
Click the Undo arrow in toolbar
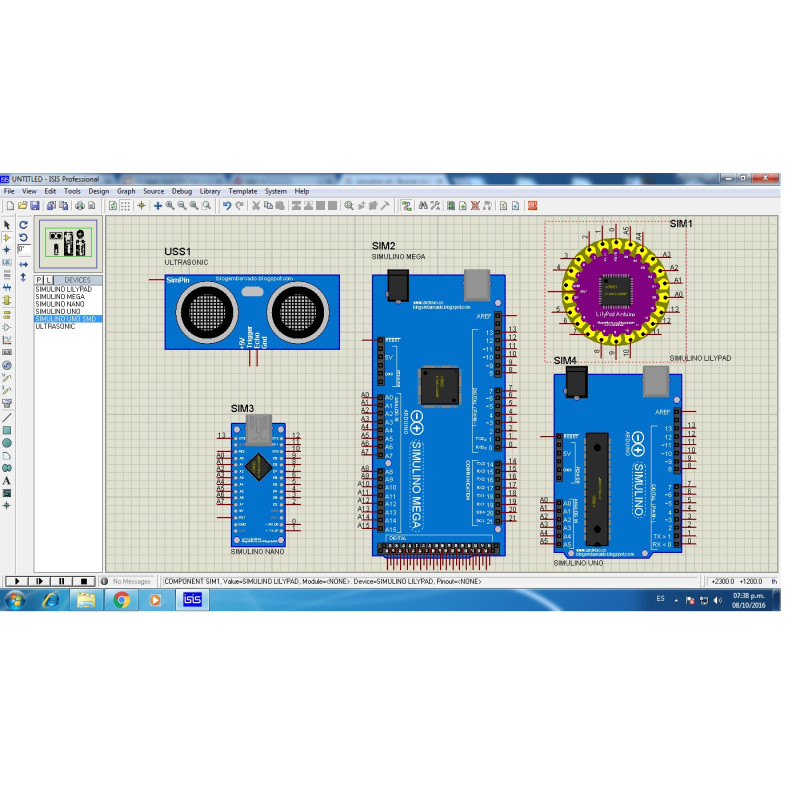pos(227,205)
